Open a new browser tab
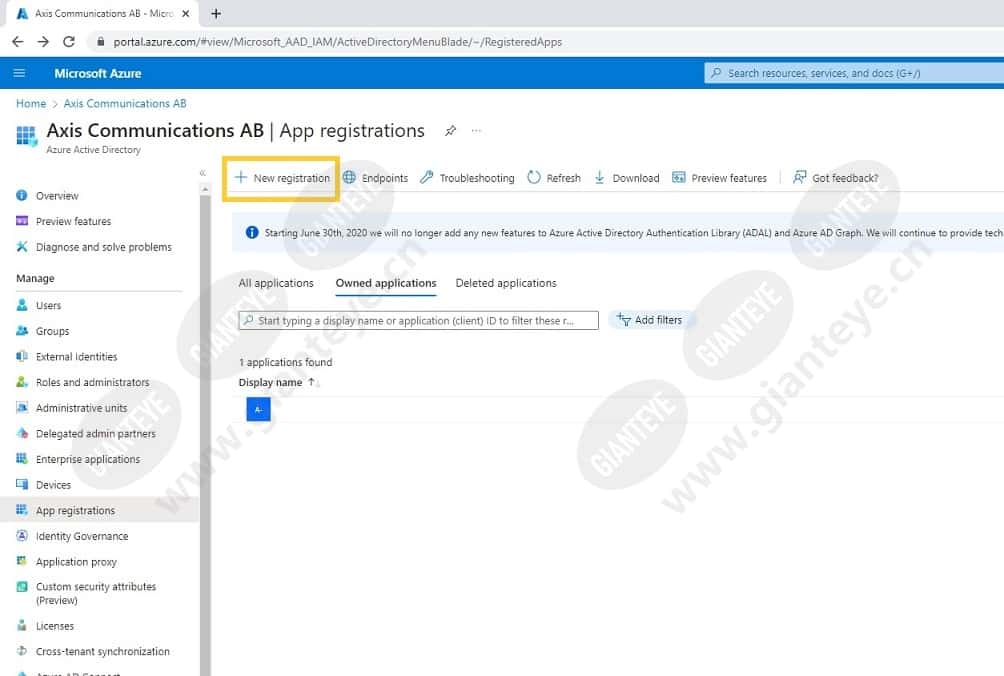This screenshot has height=676, width=1004. [216, 13]
